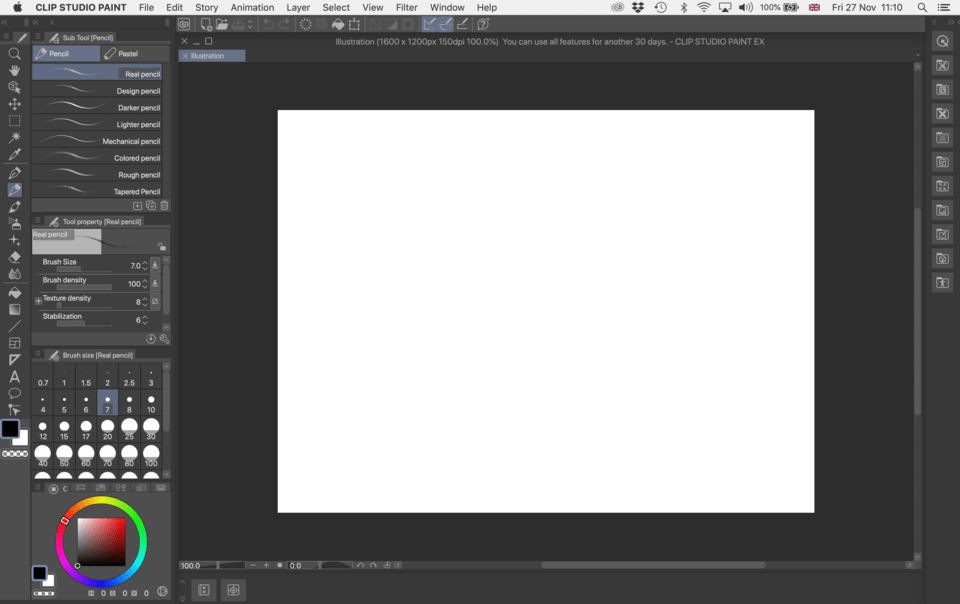
Task: Choose the Mechanical pencil sub tool
Action: (97, 141)
